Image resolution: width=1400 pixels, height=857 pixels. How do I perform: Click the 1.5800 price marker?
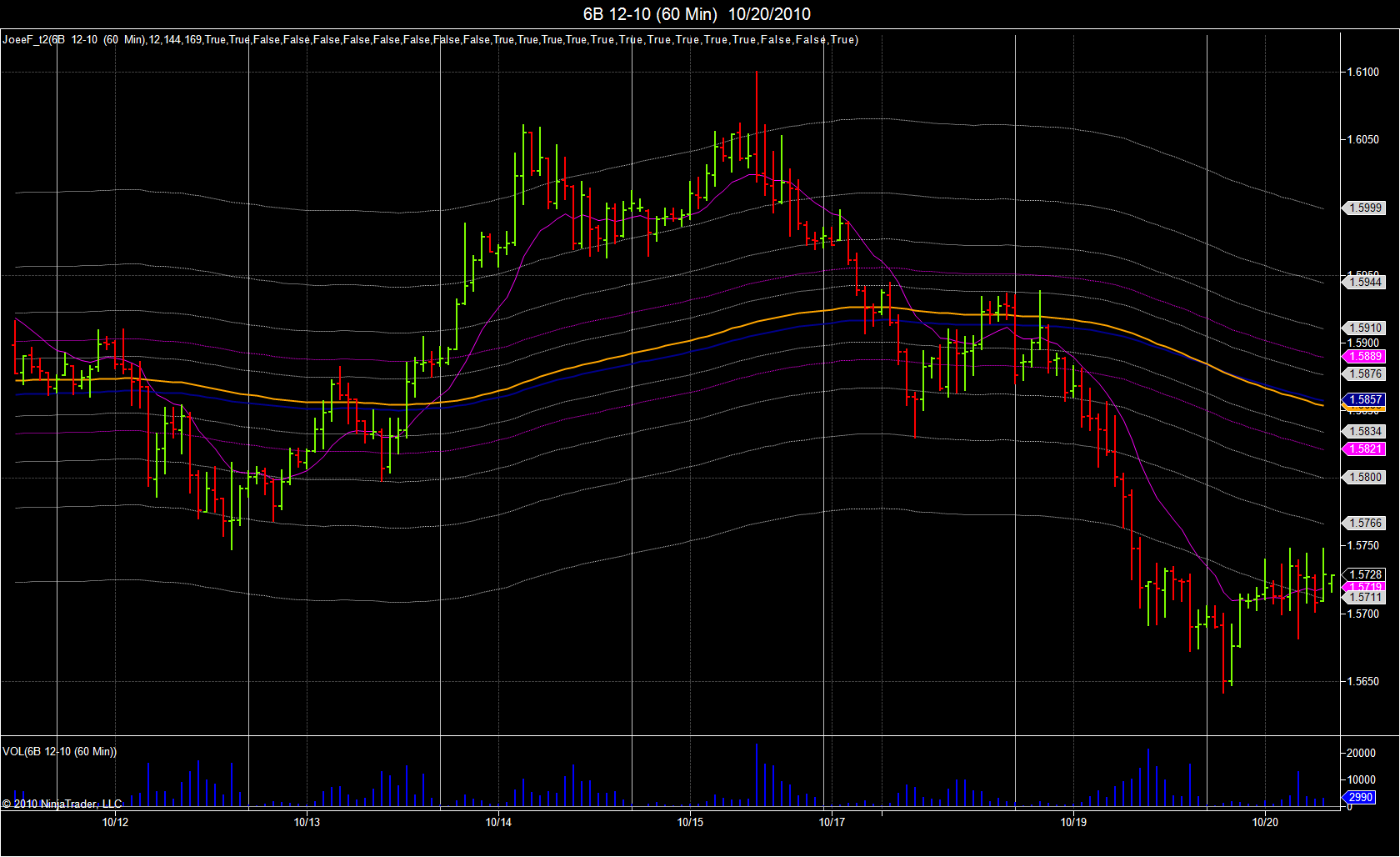tap(1364, 477)
